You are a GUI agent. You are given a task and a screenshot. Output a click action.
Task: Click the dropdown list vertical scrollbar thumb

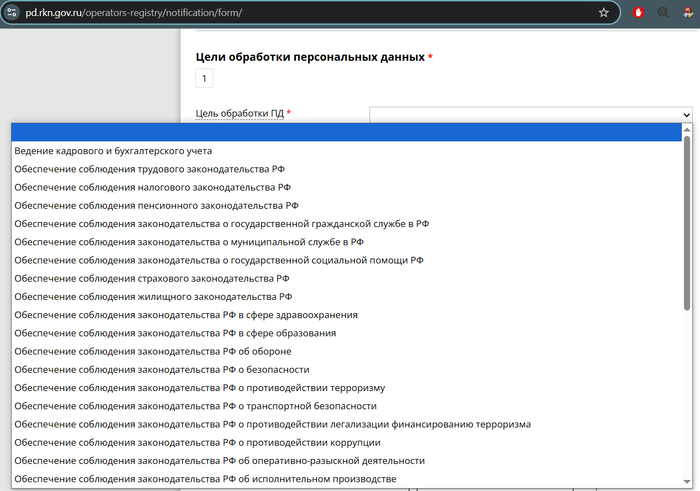687,220
